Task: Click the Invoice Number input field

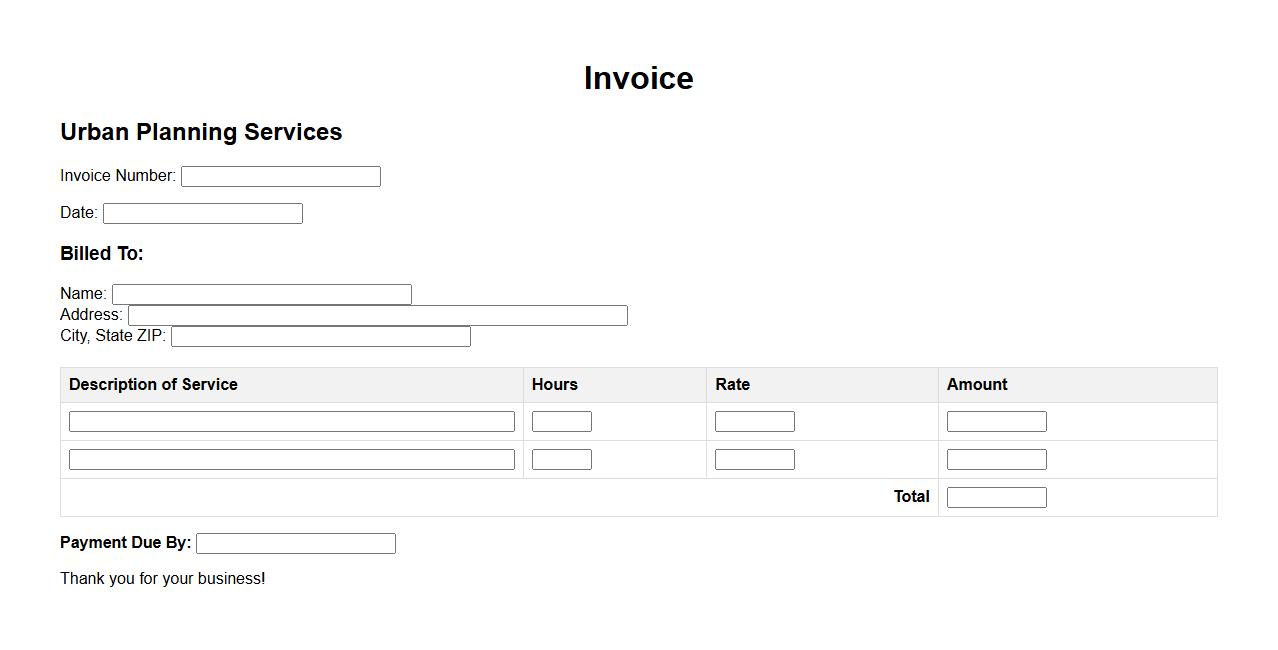Action: (280, 176)
